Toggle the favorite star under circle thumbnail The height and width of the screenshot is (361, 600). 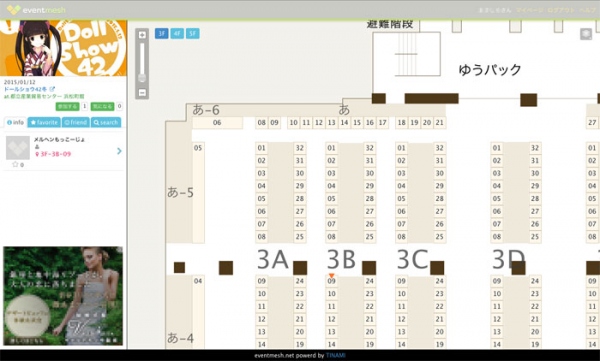pos(15,164)
